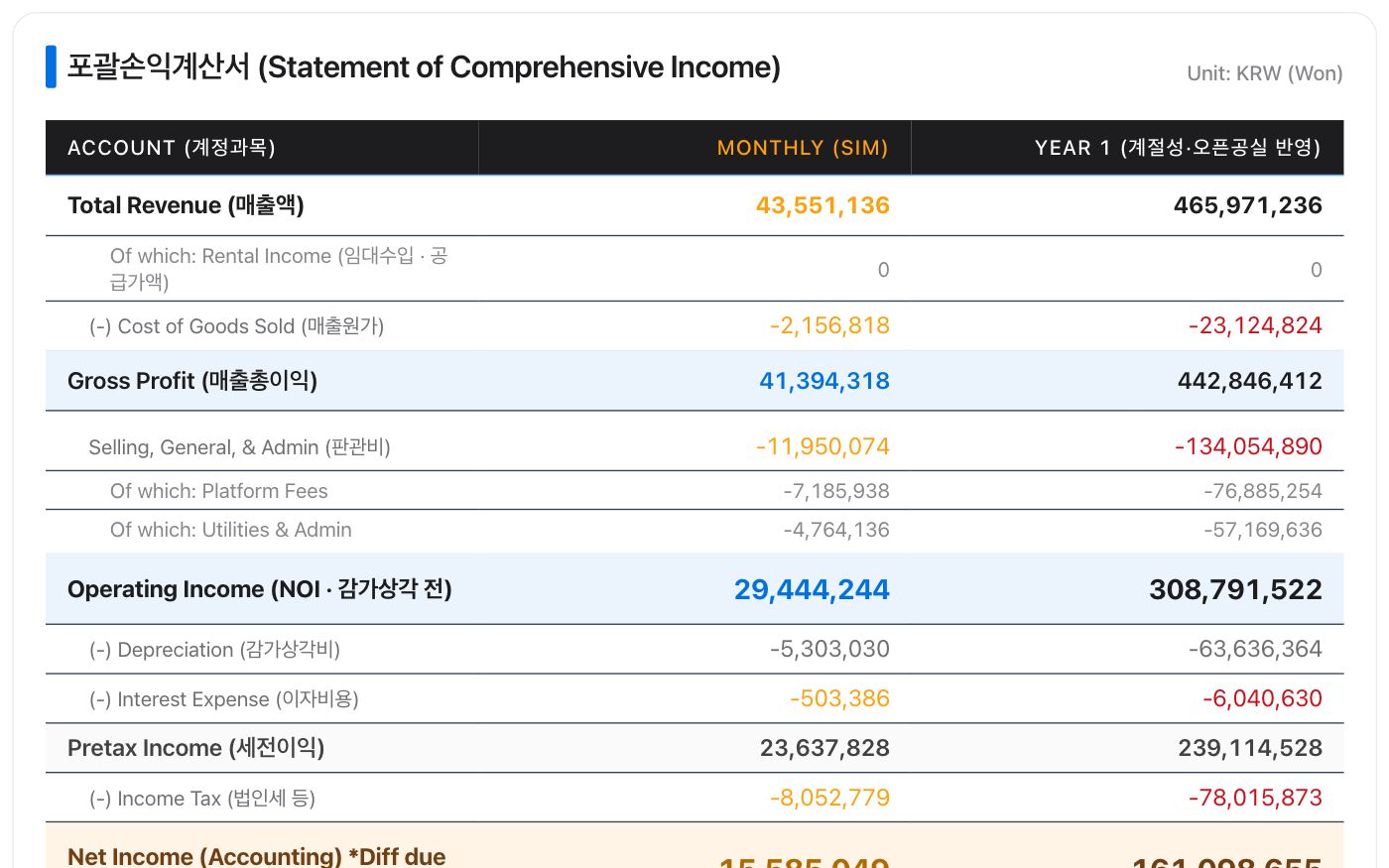The image size is (1389, 868).
Task: Select the Total Revenue (매출액) row label
Action: pos(186,205)
